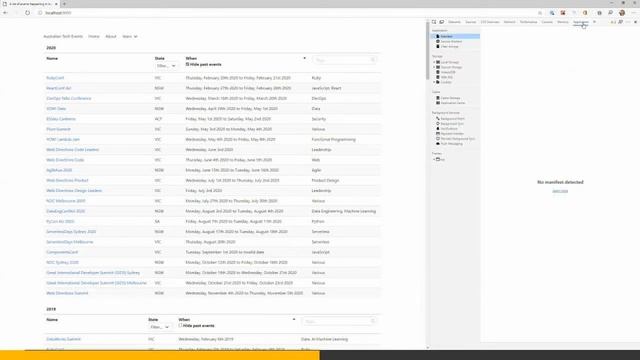Toggle the device toolbar icon in DevTools
Screen dimensions: 640x360
tap(442, 22)
